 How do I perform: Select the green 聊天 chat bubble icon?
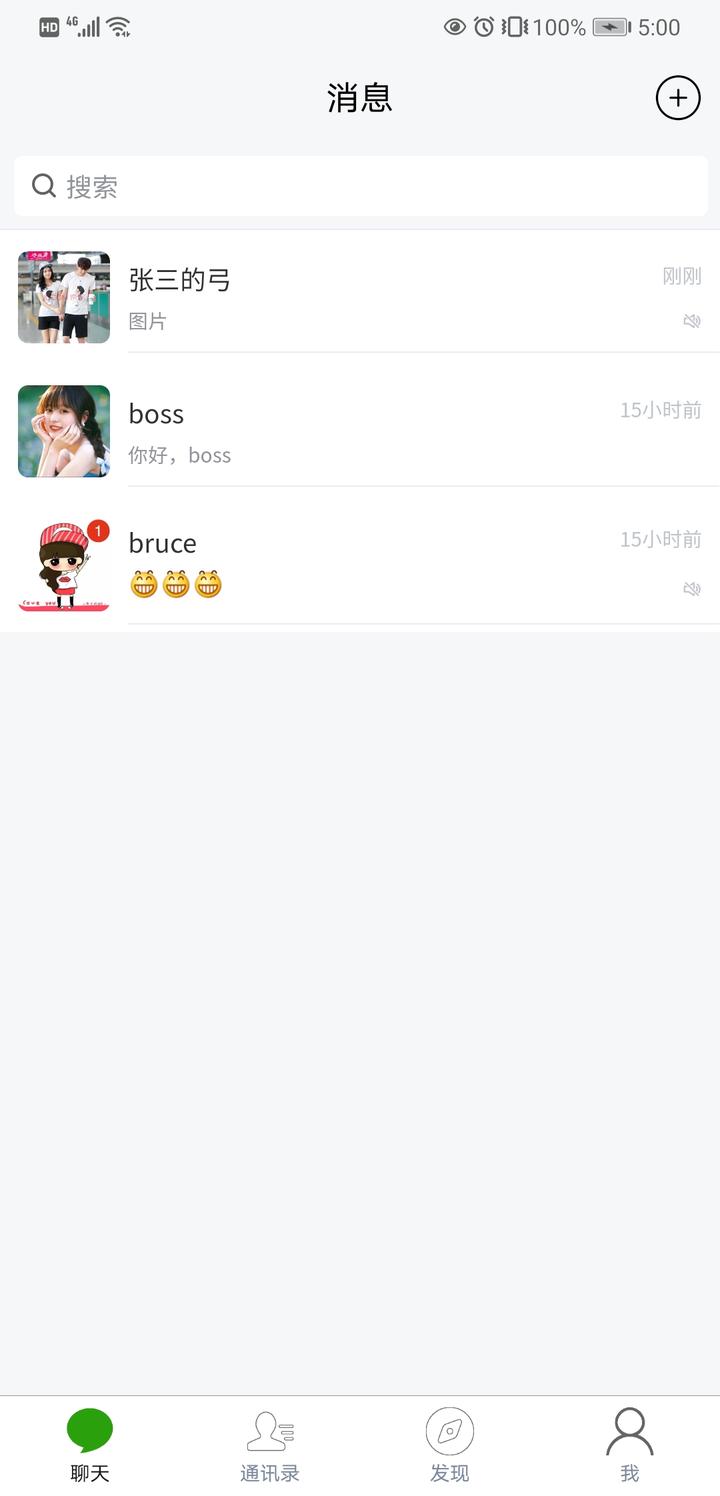[90, 1431]
